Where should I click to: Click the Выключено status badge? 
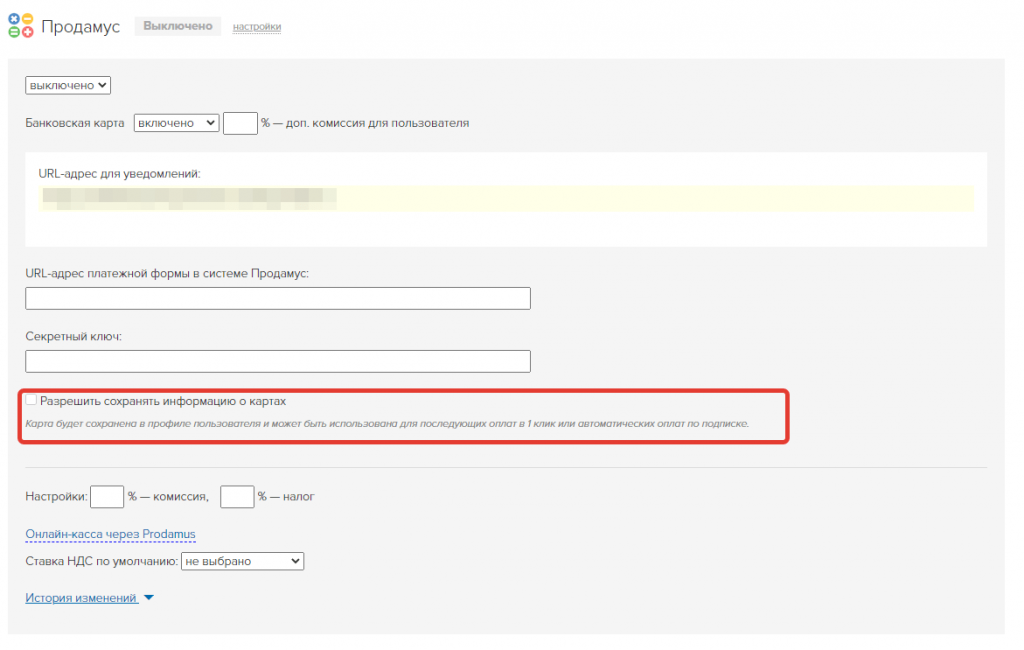click(x=177, y=26)
